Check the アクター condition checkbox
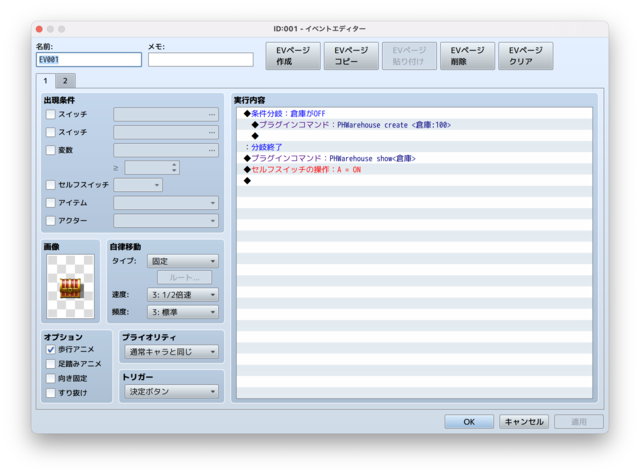Screen dimensions: 640x475 tap(51, 221)
